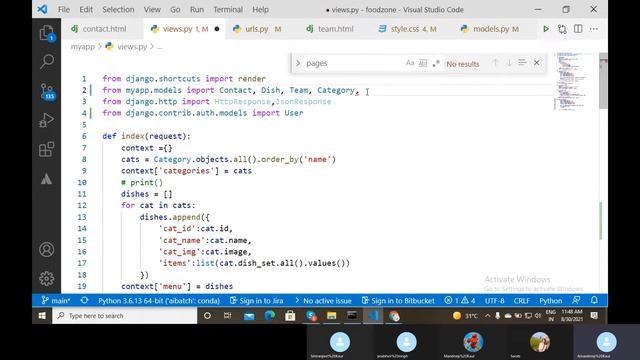Click the main branch in status bar
The image size is (640, 360).
56,301
